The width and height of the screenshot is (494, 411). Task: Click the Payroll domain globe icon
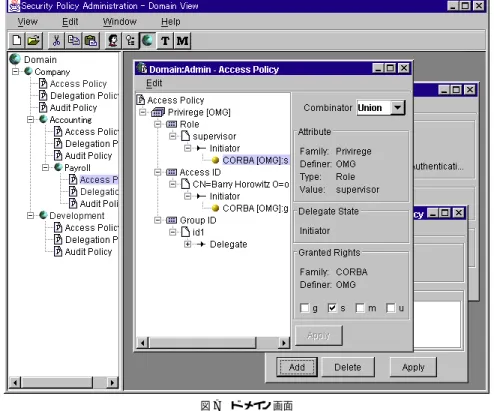pyautogui.click(x=58, y=167)
